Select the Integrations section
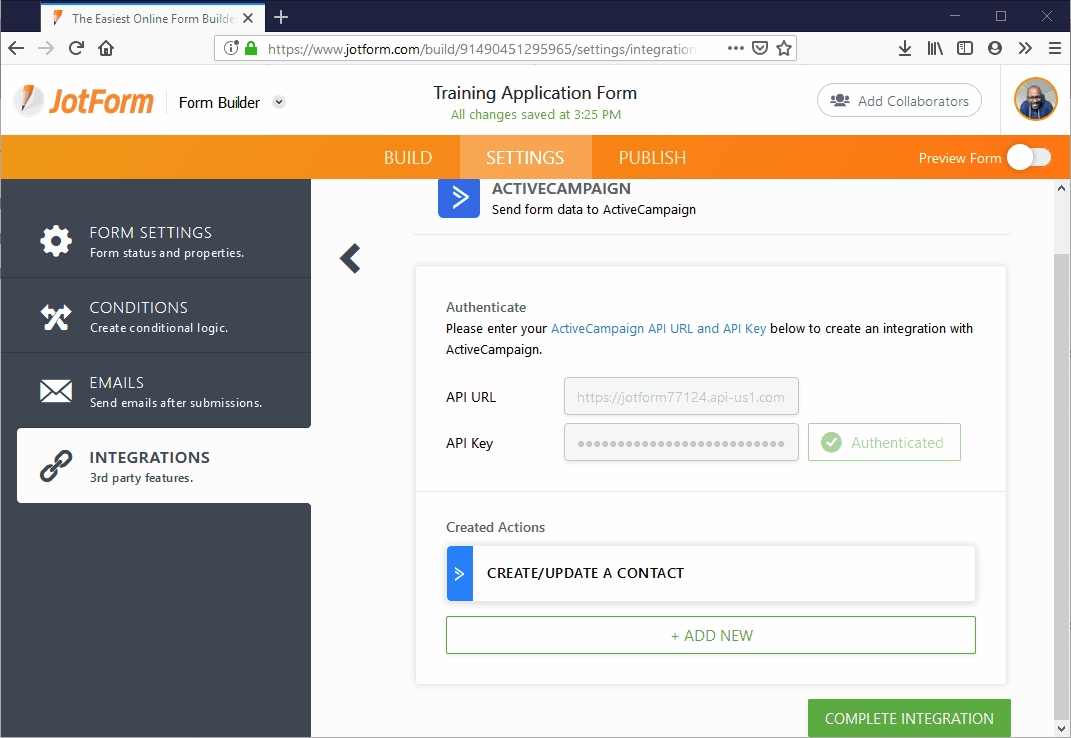This screenshot has height=738, width=1071. coord(164,466)
